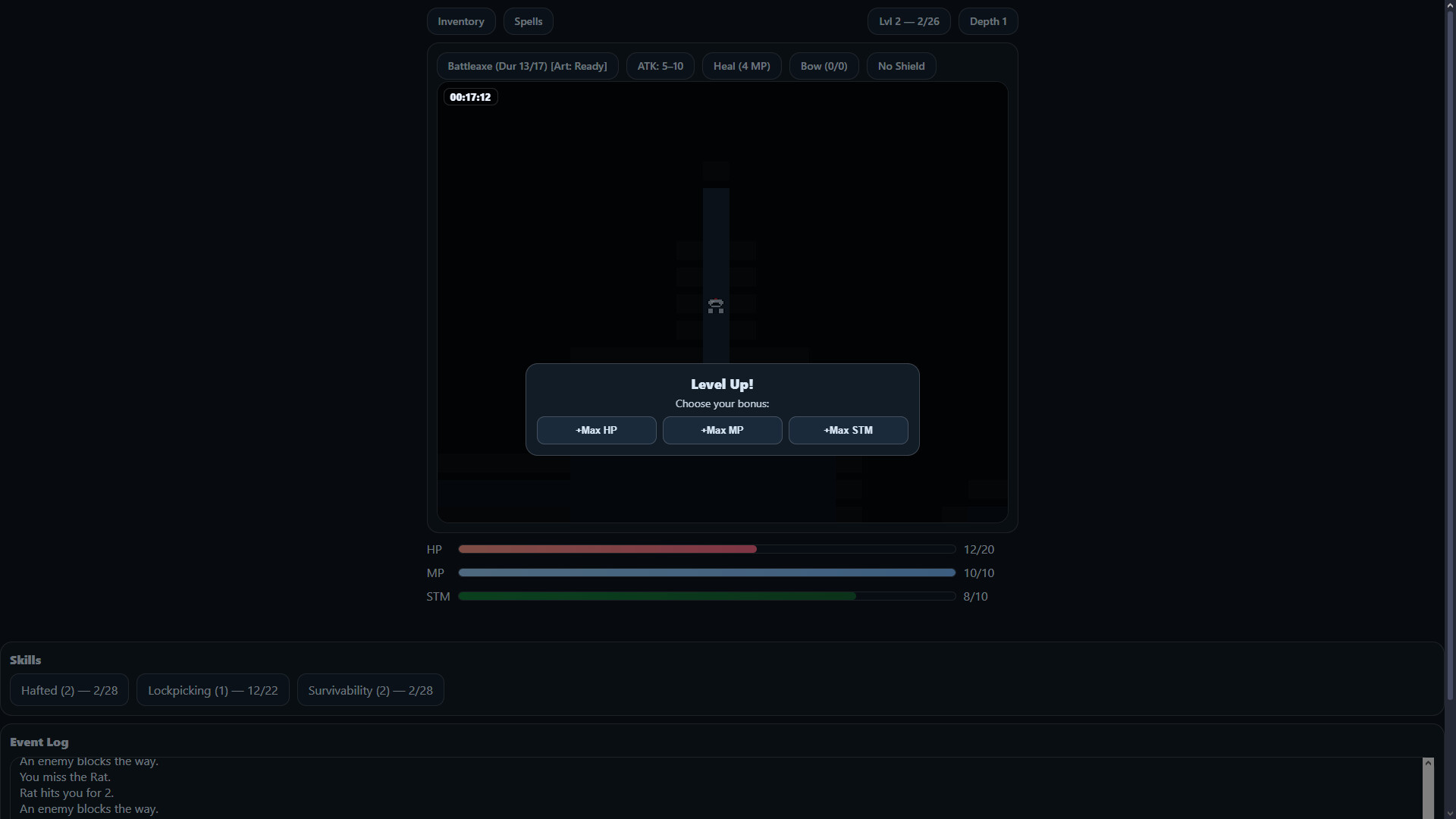The image size is (1456, 819).
Task: Select the Lockpicking (1) skill
Action: 212,690
